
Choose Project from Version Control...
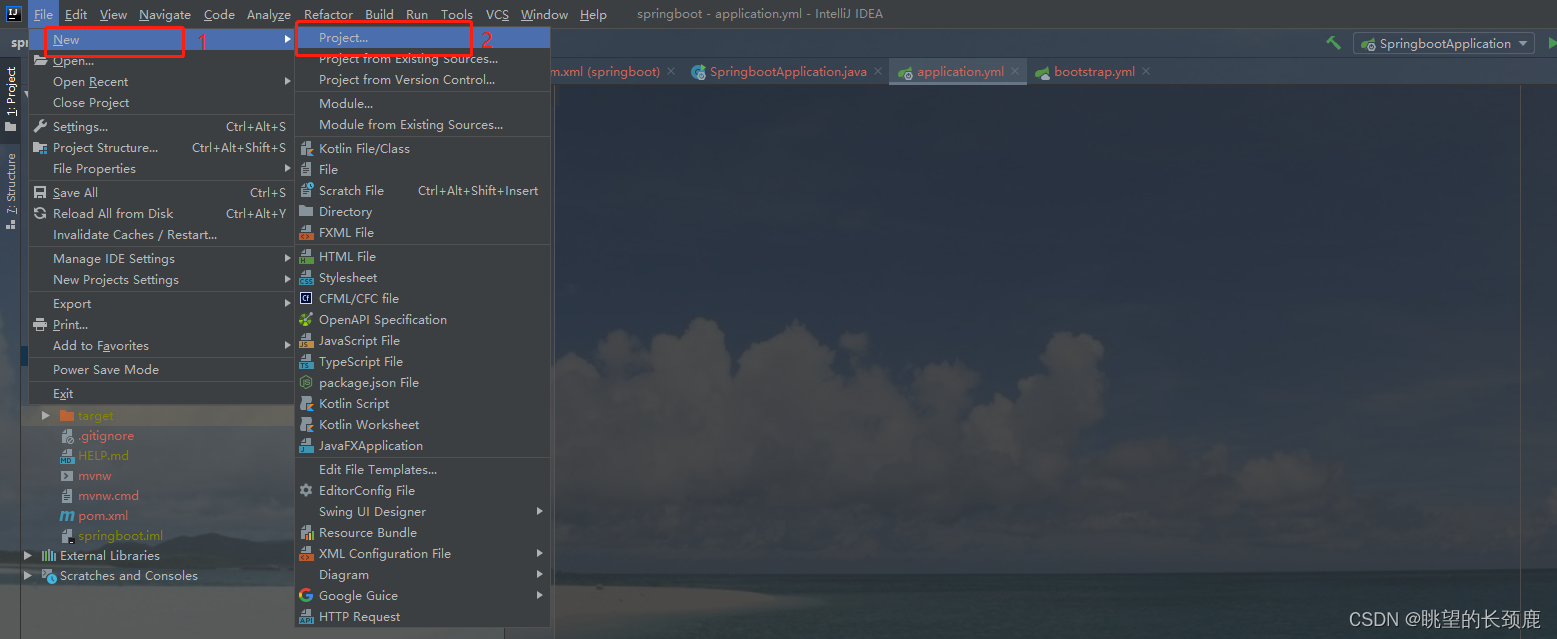(423, 79)
